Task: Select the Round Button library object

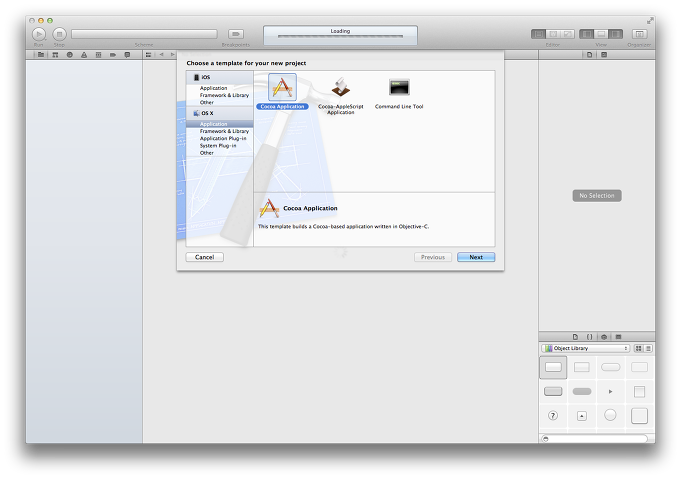Action: point(610,415)
